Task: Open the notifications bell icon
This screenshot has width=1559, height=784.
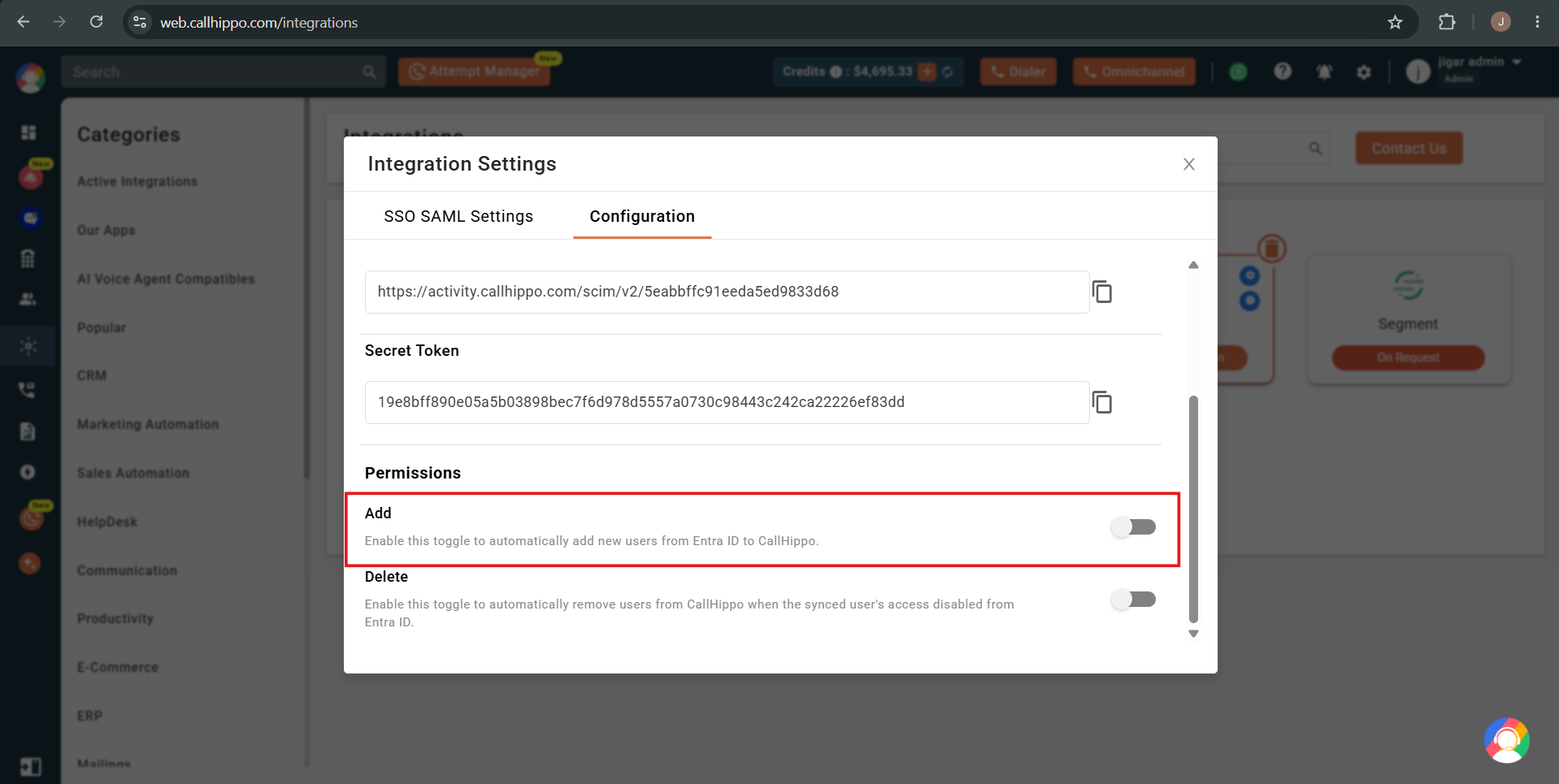Action: [1324, 71]
